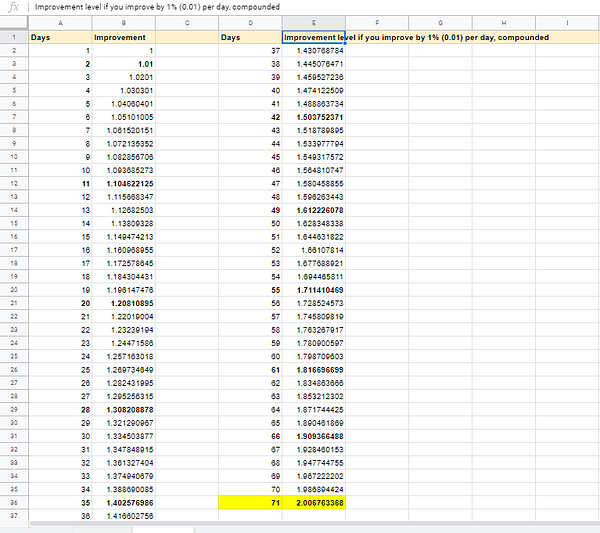The width and height of the screenshot is (600, 533).
Task: Select column H header
Action: 504,23
